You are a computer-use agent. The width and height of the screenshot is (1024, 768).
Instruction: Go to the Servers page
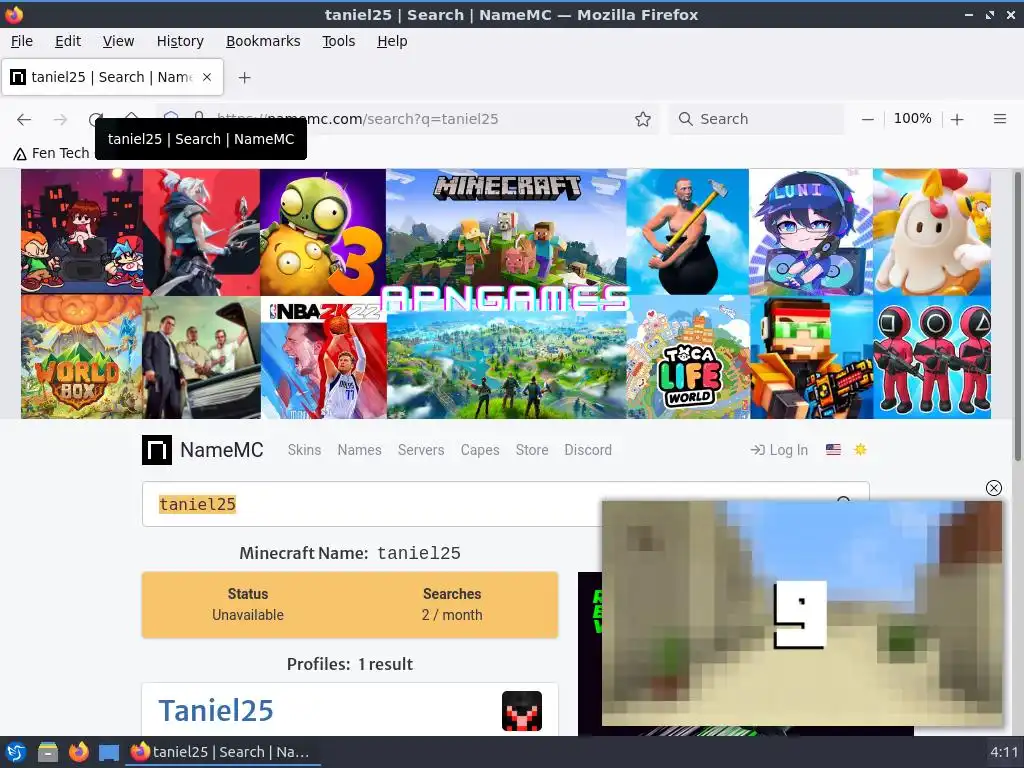(421, 450)
